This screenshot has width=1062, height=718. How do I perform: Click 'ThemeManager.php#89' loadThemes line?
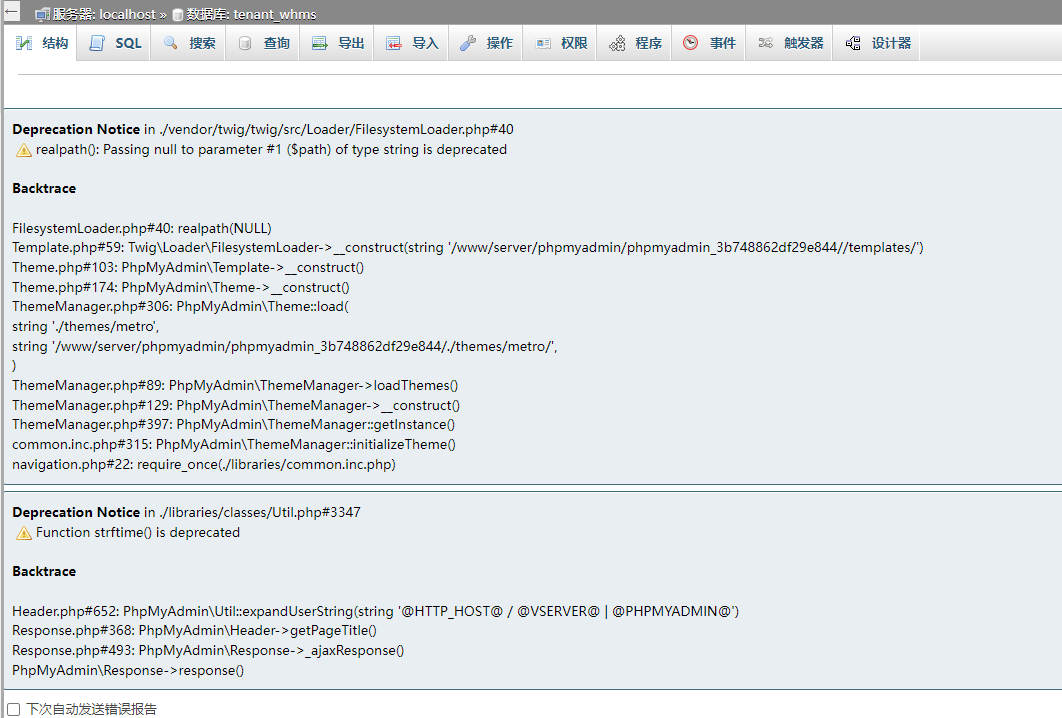click(235, 385)
